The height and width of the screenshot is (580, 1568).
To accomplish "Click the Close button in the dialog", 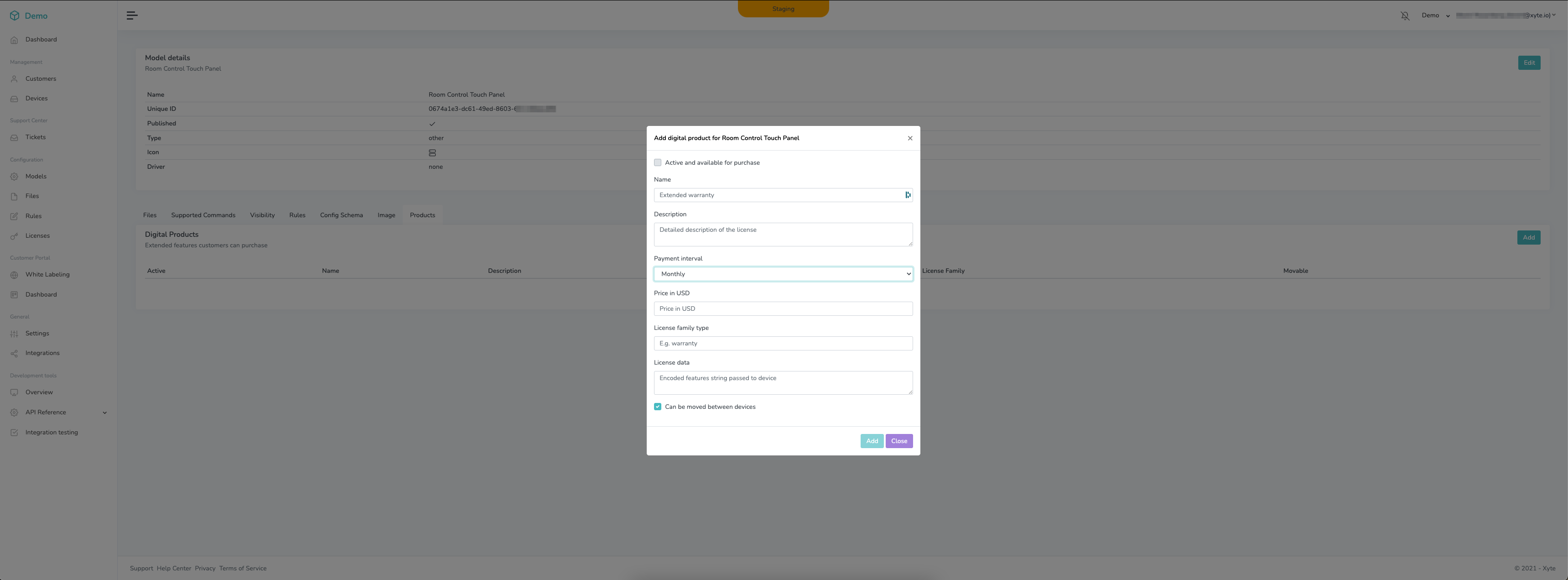I will point(898,441).
